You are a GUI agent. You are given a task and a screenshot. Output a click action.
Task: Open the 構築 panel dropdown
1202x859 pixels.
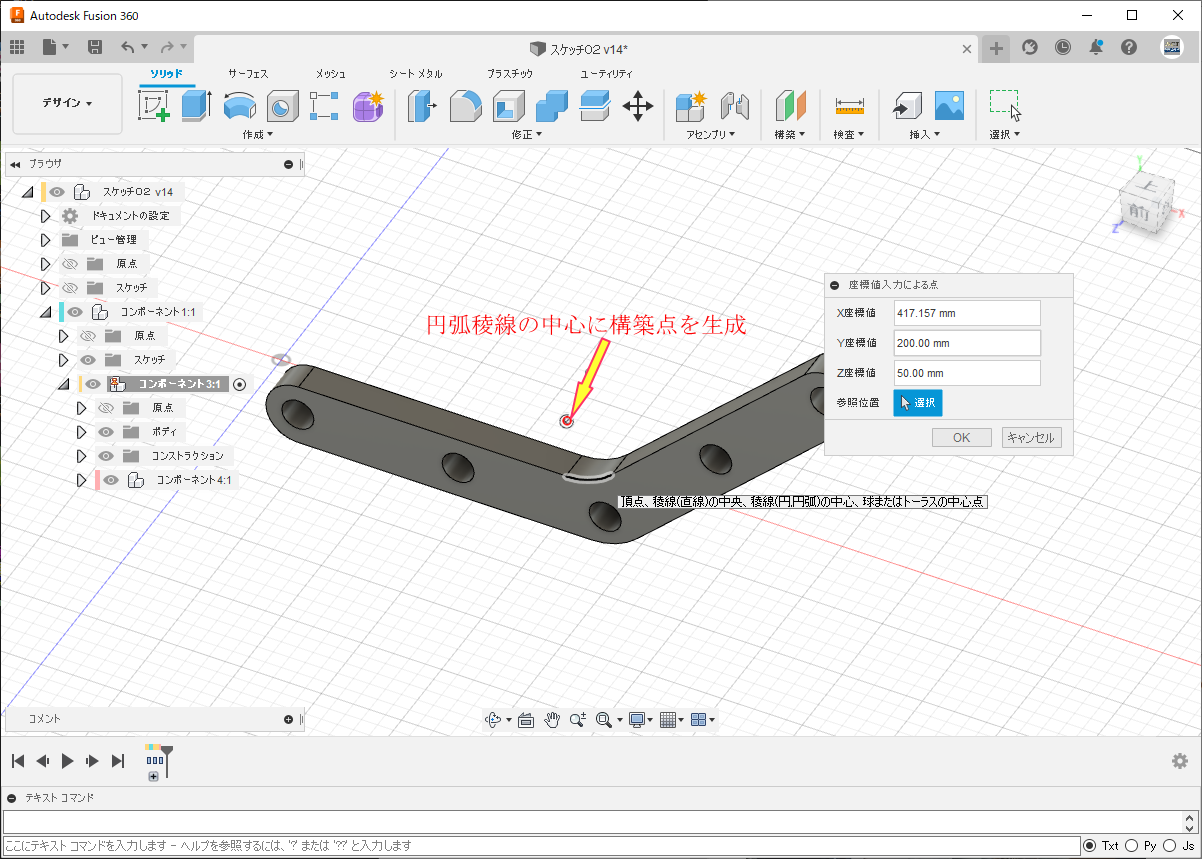click(790, 134)
